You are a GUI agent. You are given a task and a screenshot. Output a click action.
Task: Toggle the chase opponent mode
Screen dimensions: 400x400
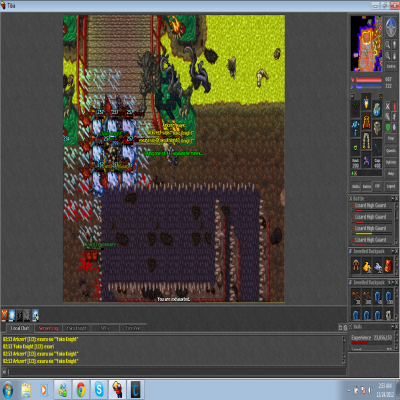(394, 117)
